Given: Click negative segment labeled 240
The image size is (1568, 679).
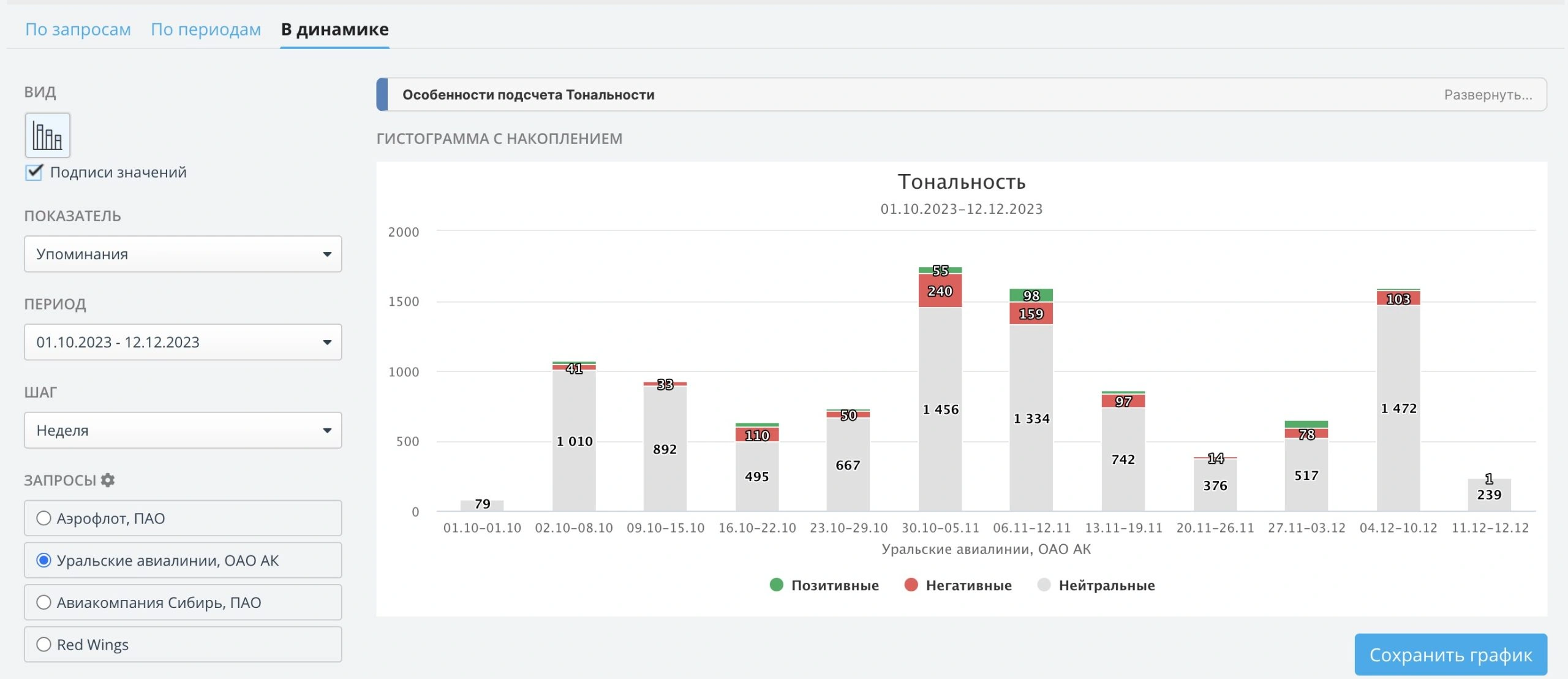Looking at the screenshot, I should [x=940, y=290].
